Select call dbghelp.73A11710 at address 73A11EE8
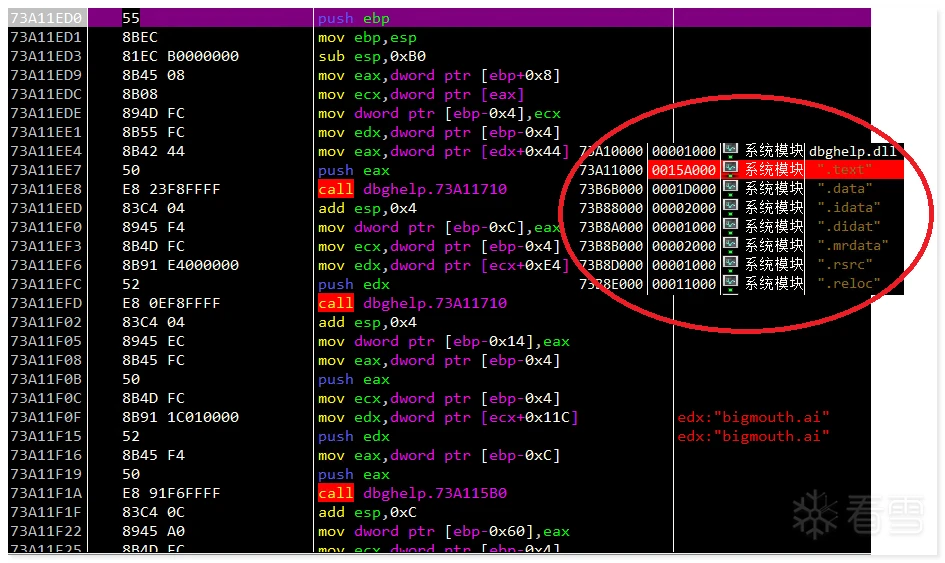Viewport: 945px width, 563px height. [412, 189]
